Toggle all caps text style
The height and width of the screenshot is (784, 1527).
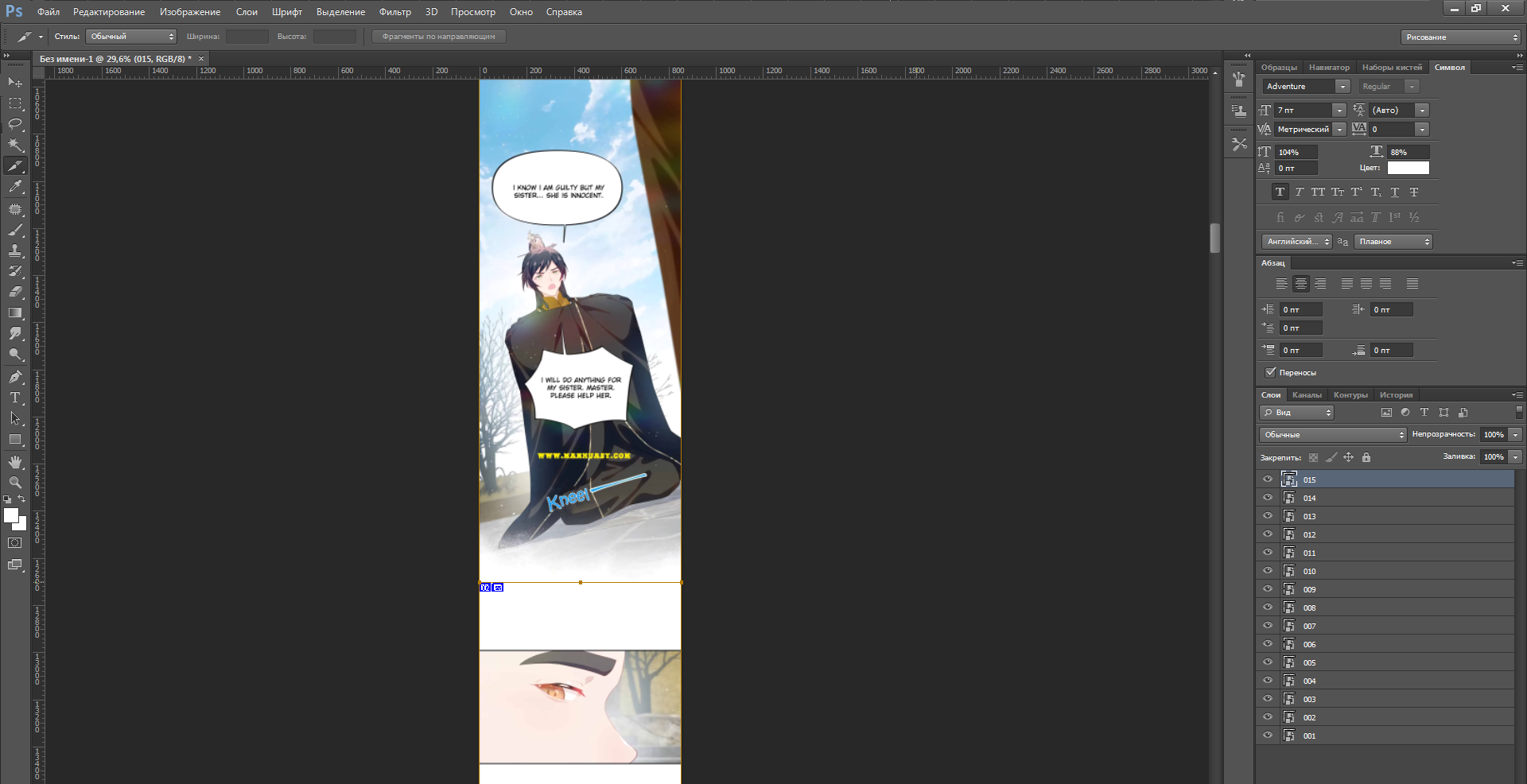pos(1318,192)
